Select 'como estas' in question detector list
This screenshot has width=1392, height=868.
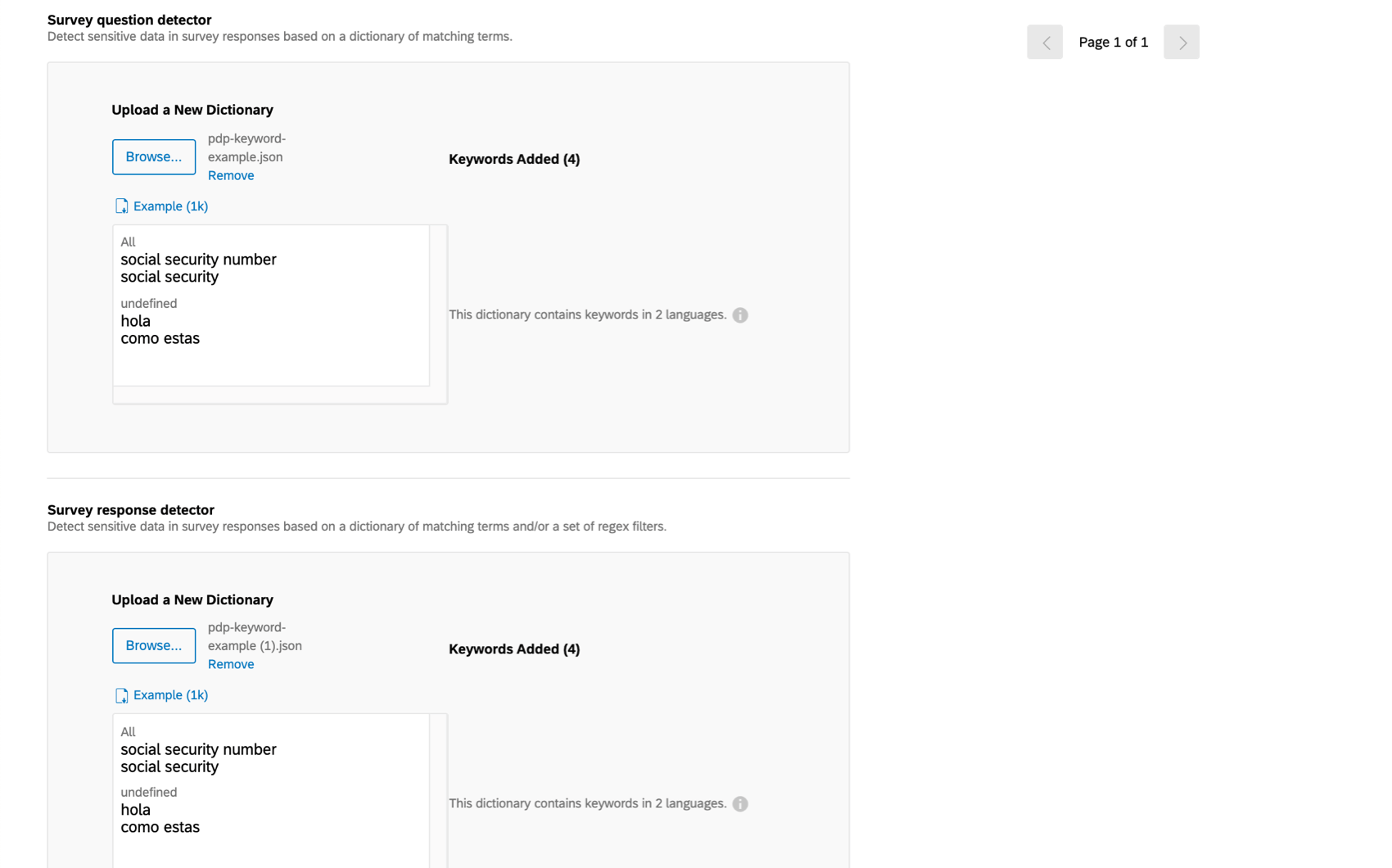coord(160,338)
